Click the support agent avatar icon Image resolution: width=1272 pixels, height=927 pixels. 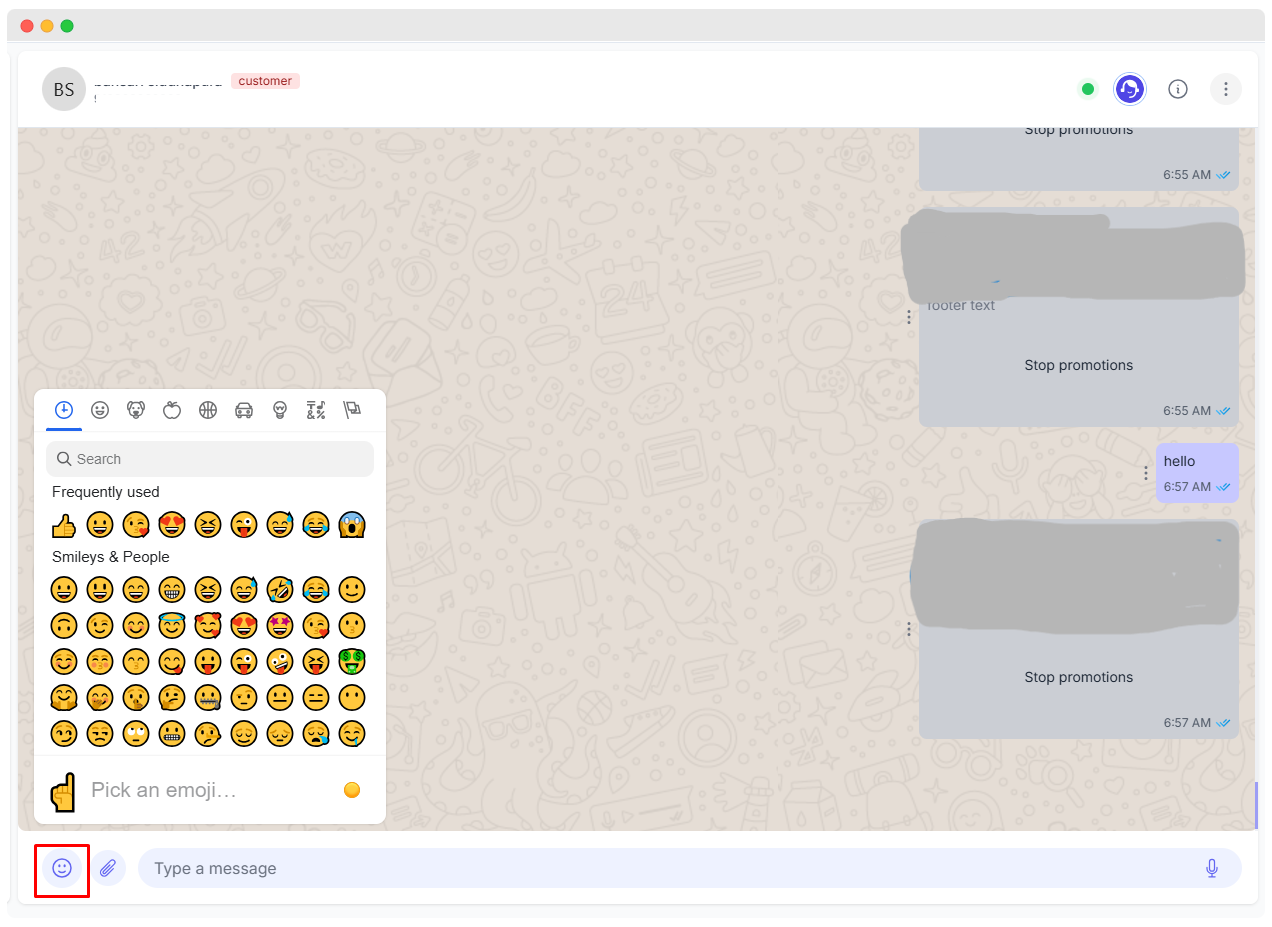pyautogui.click(x=1129, y=89)
